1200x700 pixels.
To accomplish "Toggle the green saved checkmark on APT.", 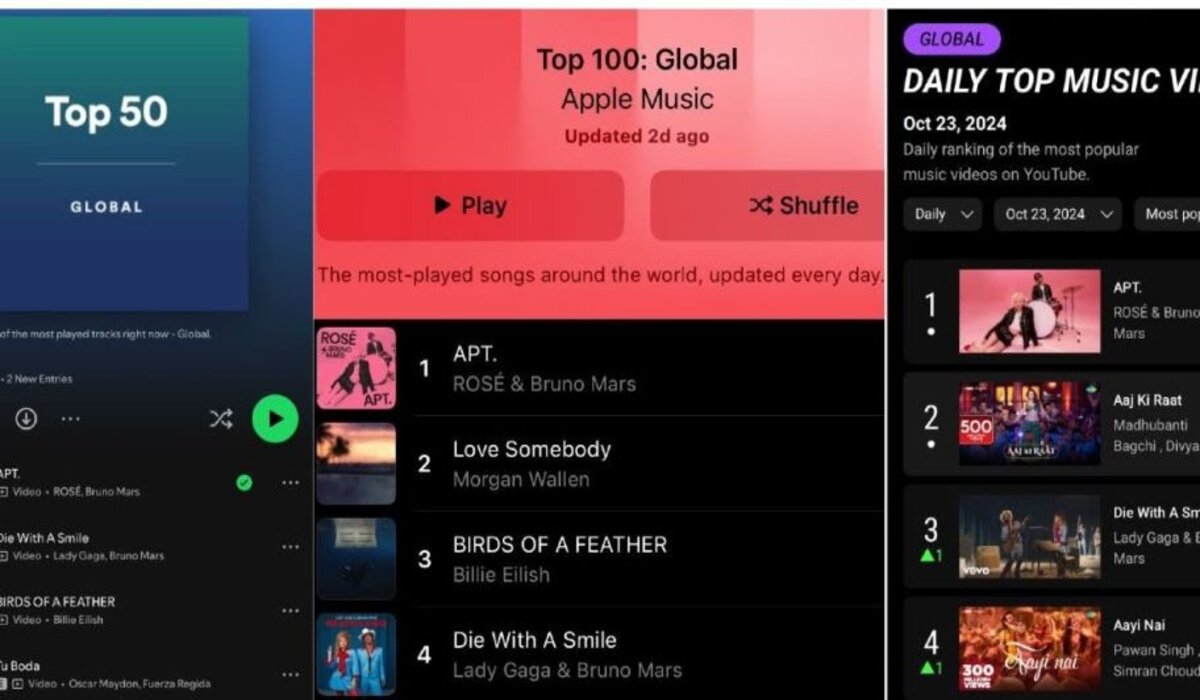I will coord(244,483).
